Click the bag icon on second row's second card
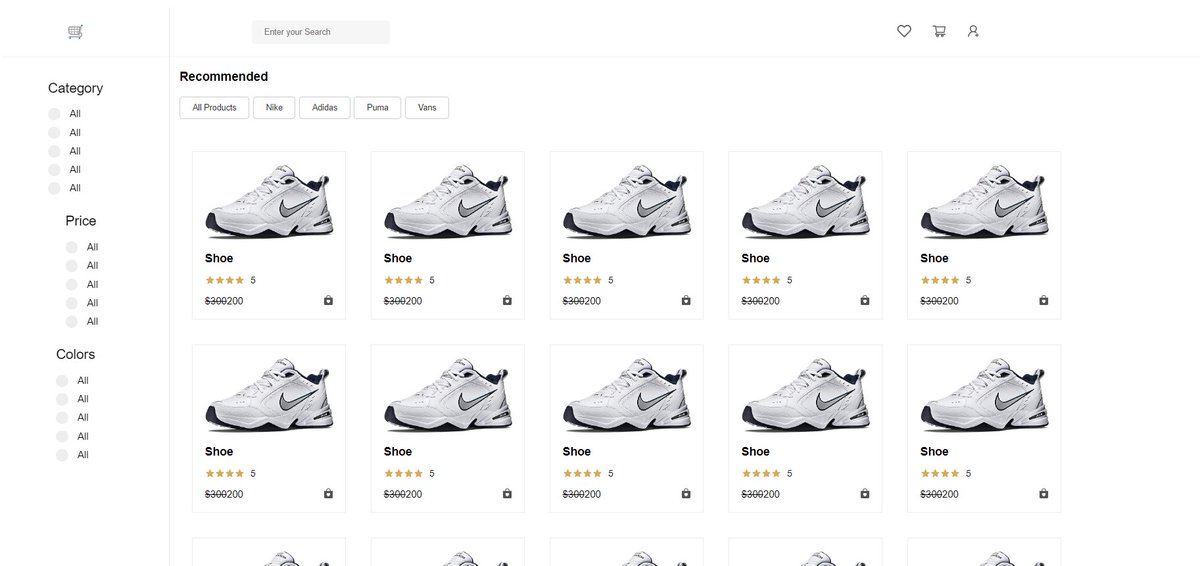This screenshot has height=566, width=1200. click(x=507, y=493)
